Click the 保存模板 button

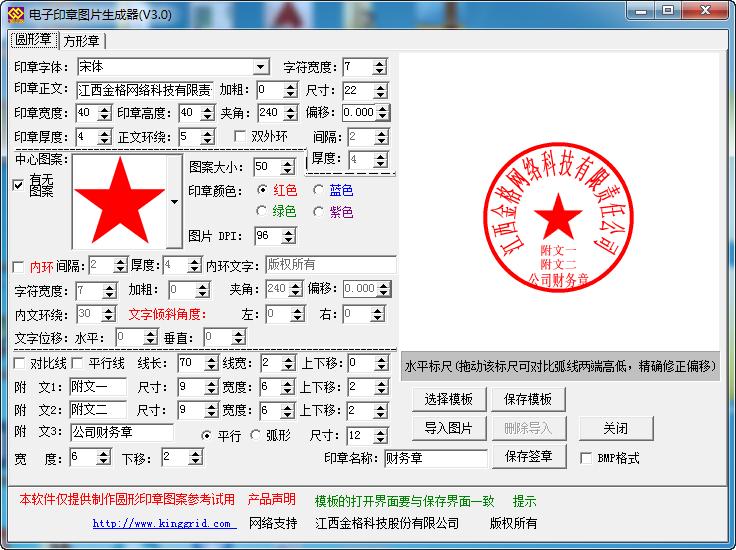[528, 399]
